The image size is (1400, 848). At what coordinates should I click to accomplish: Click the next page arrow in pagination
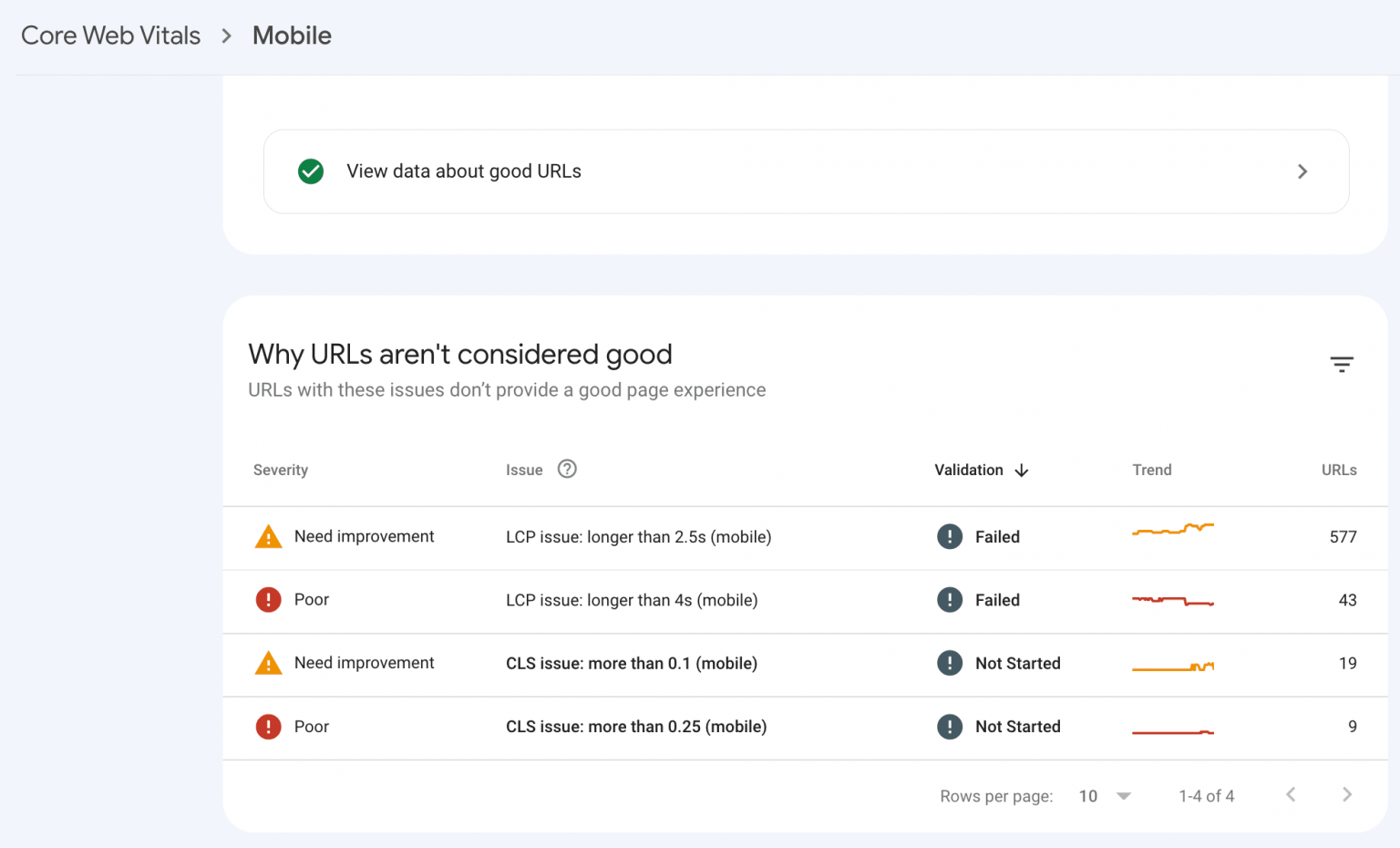coord(1347,794)
